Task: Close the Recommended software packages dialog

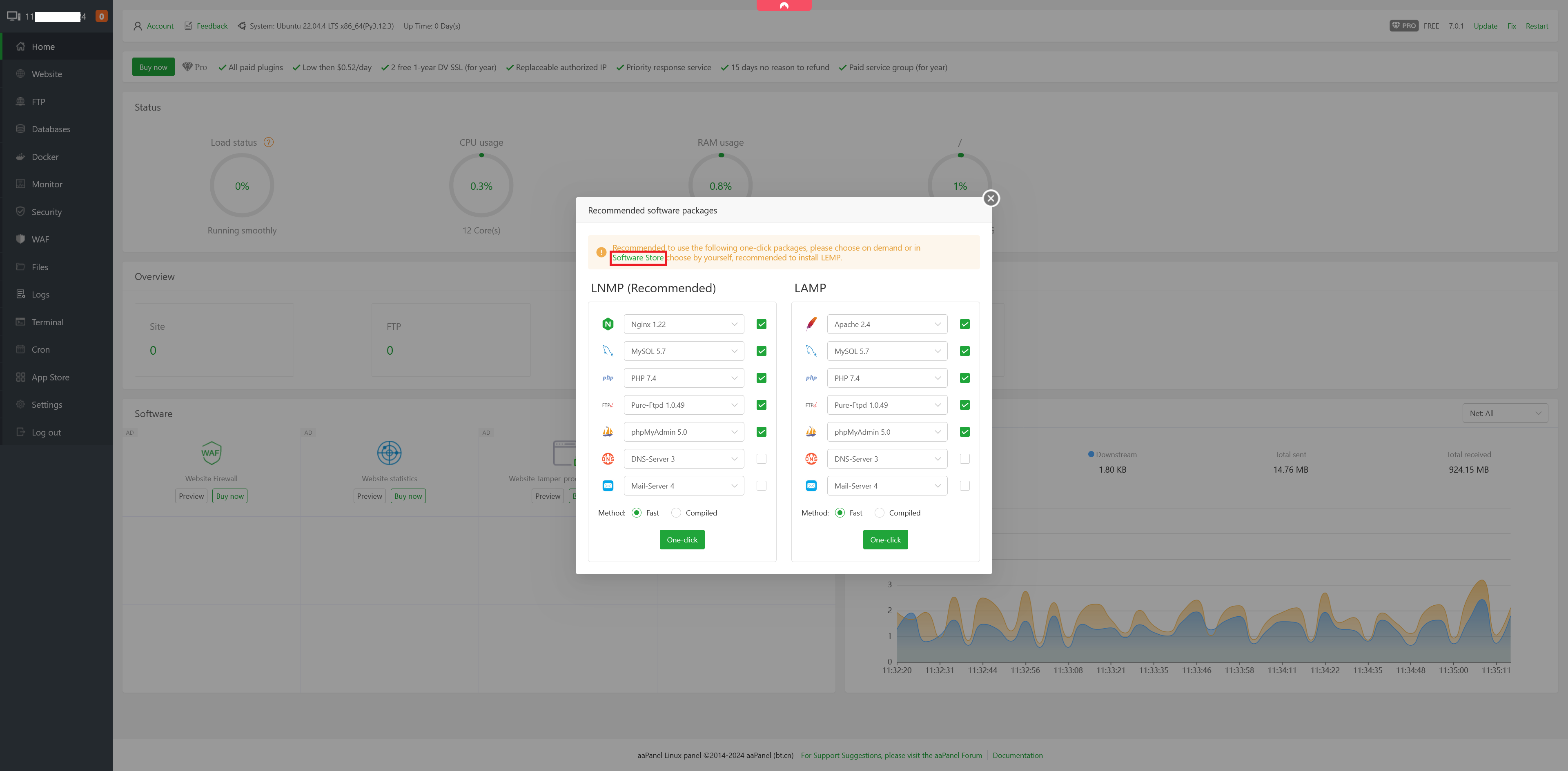Action: (x=990, y=198)
